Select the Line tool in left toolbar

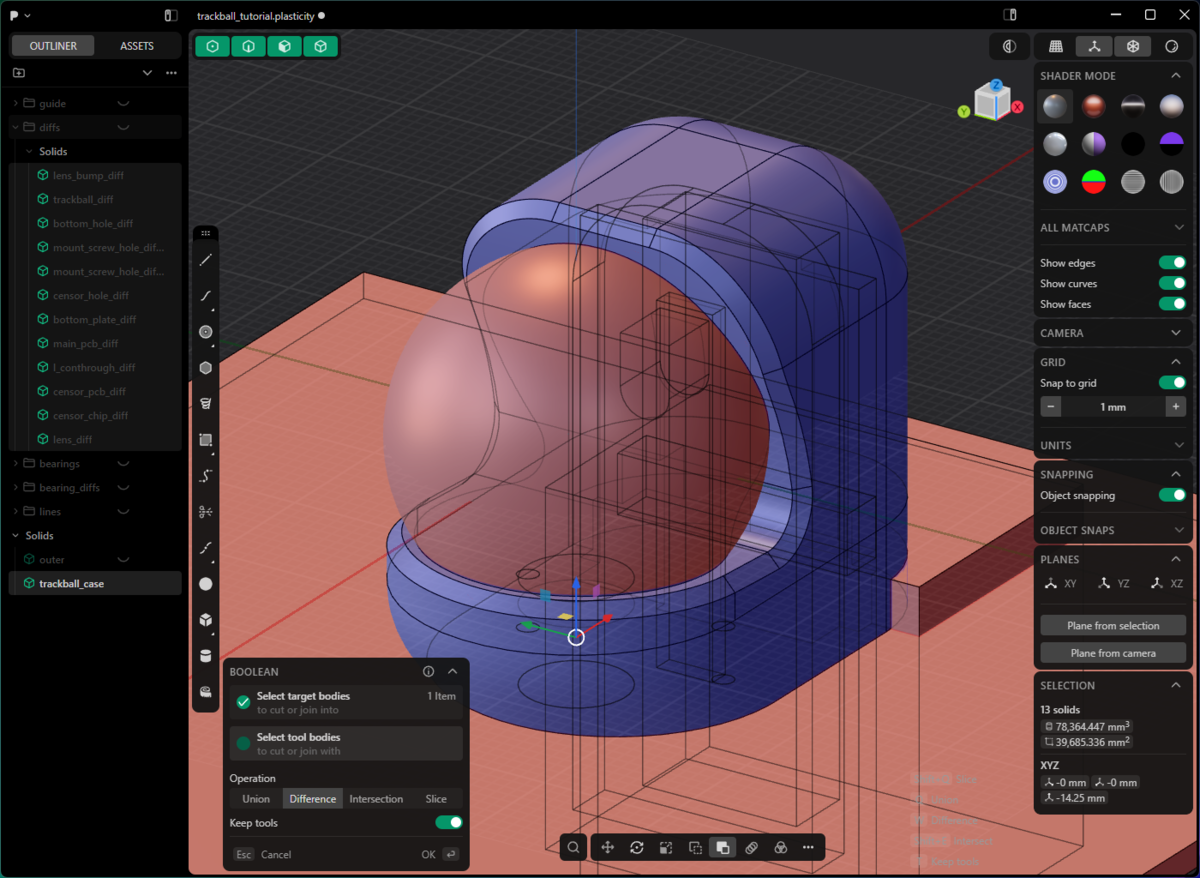(x=206, y=260)
